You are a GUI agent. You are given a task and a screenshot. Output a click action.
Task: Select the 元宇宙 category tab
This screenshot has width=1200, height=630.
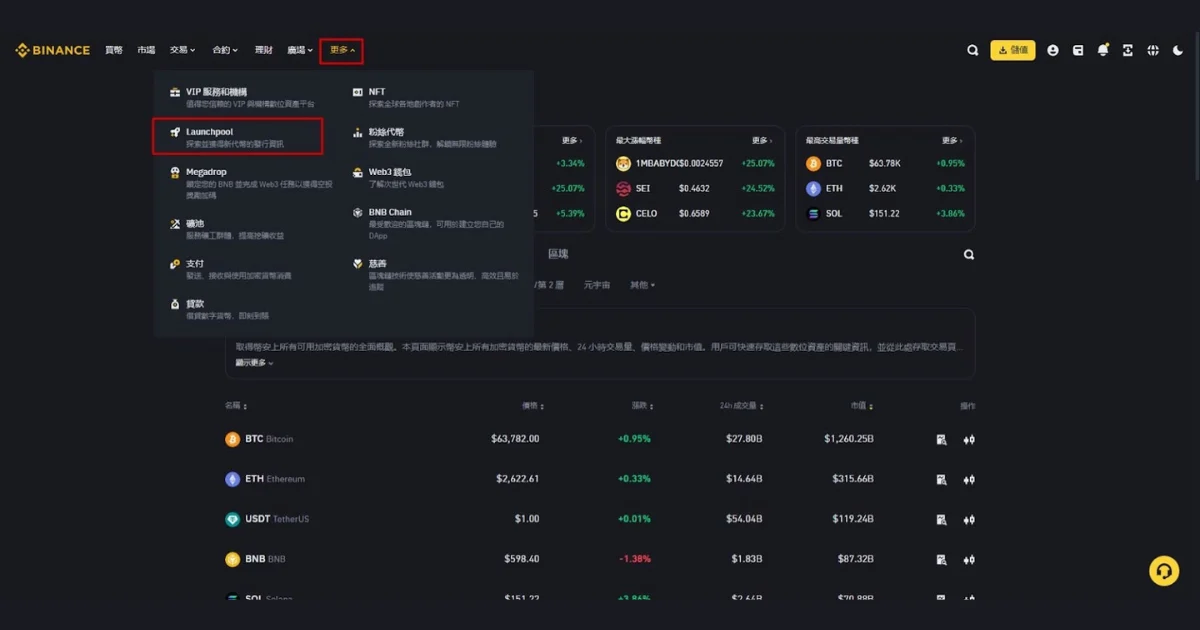[x=597, y=285]
